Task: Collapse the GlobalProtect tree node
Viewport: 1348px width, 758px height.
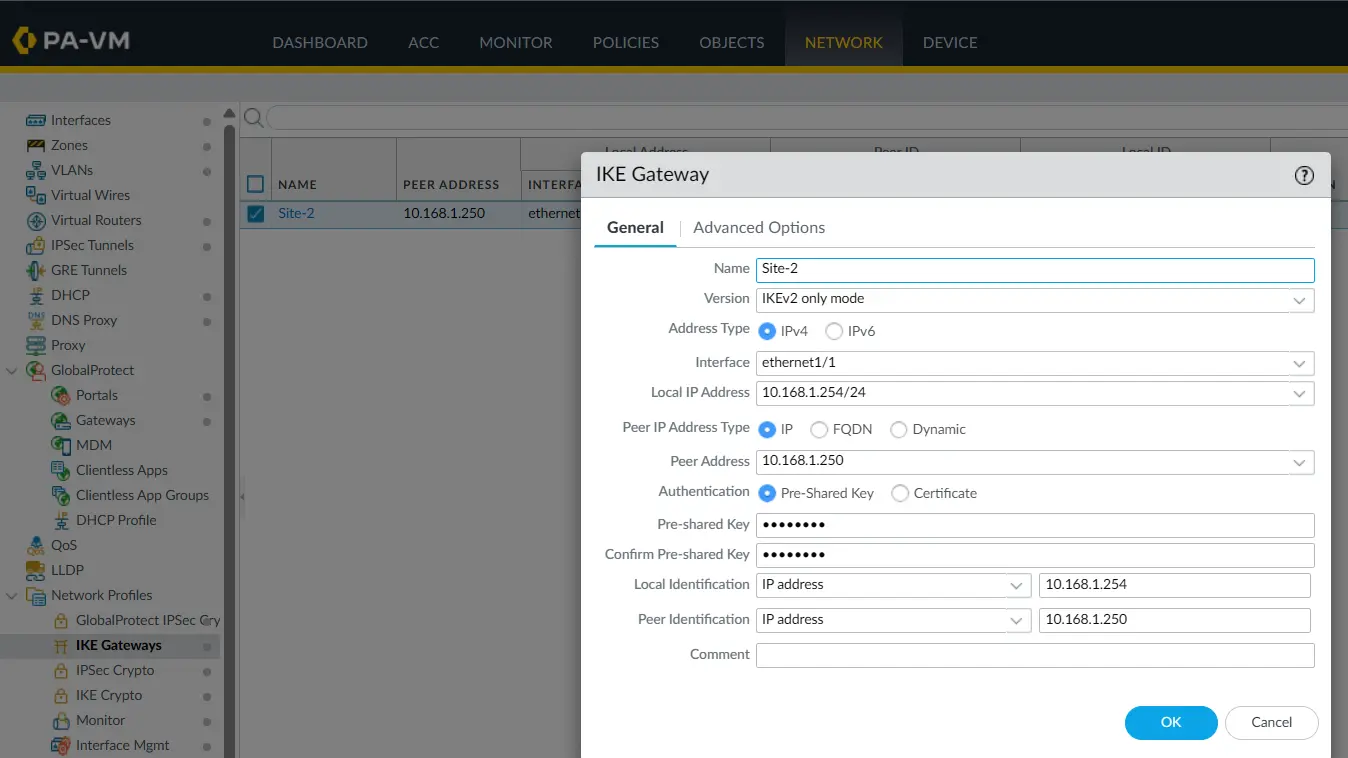Action: click(x=12, y=370)
